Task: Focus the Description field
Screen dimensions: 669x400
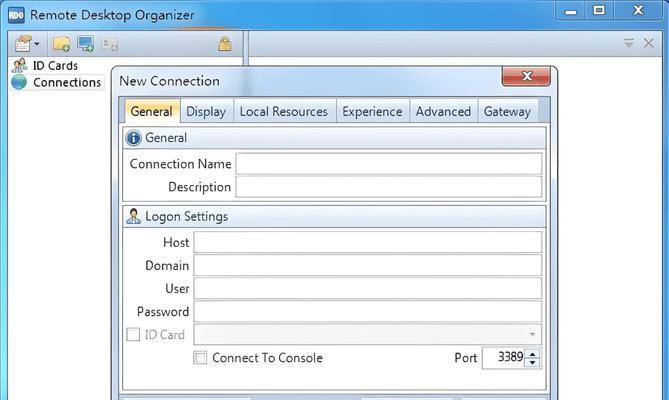Action: click(x=389, y=187)
